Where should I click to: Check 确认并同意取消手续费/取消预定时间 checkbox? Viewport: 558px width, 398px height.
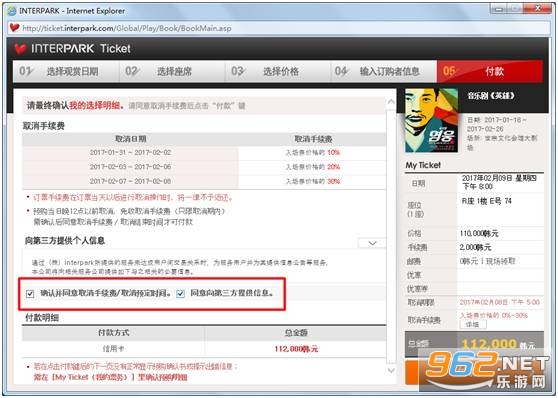pyautogui.click(x=30, y=294)
